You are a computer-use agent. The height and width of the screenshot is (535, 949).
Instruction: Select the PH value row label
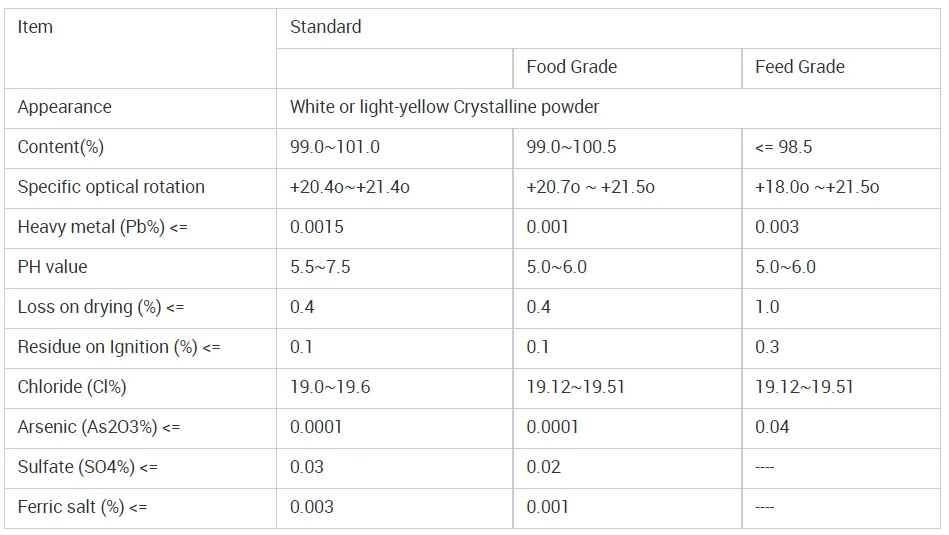pos(140,268)
